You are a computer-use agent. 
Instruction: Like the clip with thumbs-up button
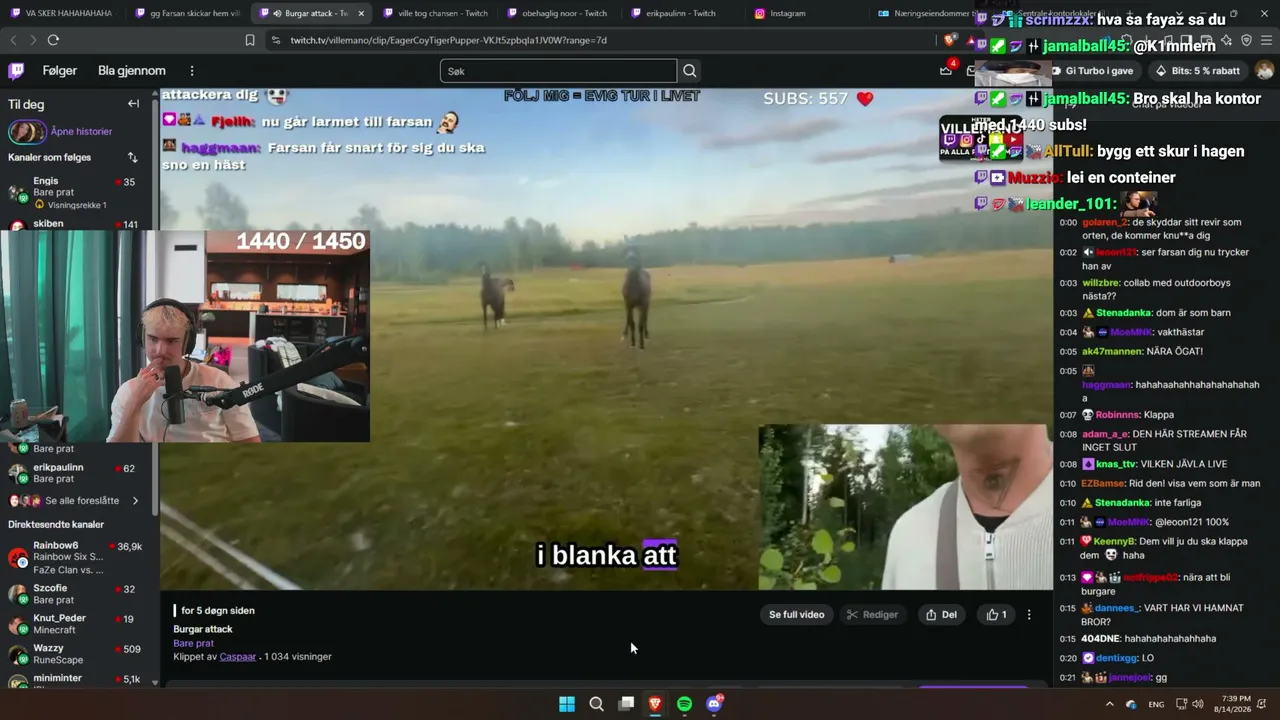pos(997,615)
